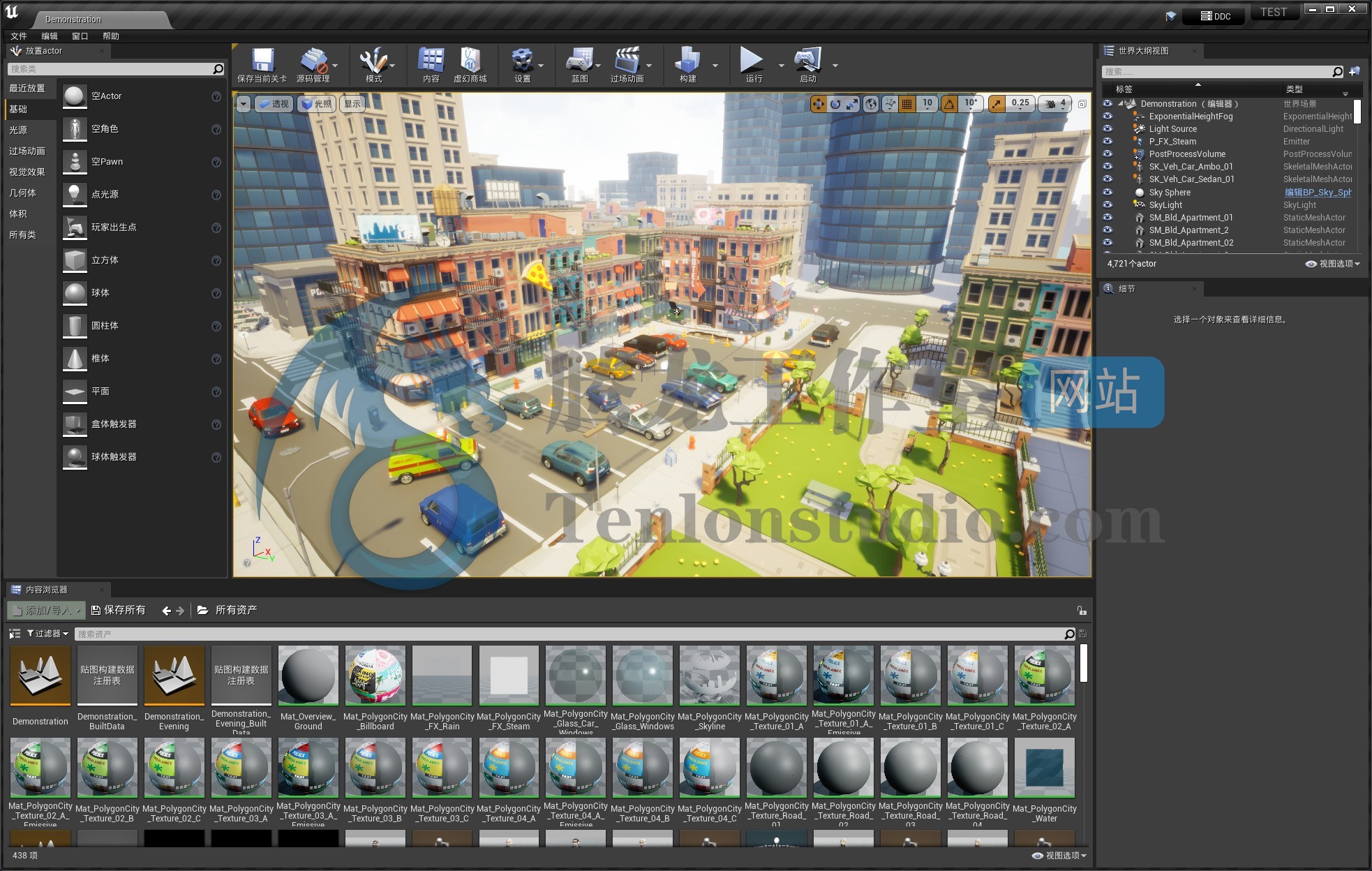Select the scale gizmo tool in viewport

point(852,104)
